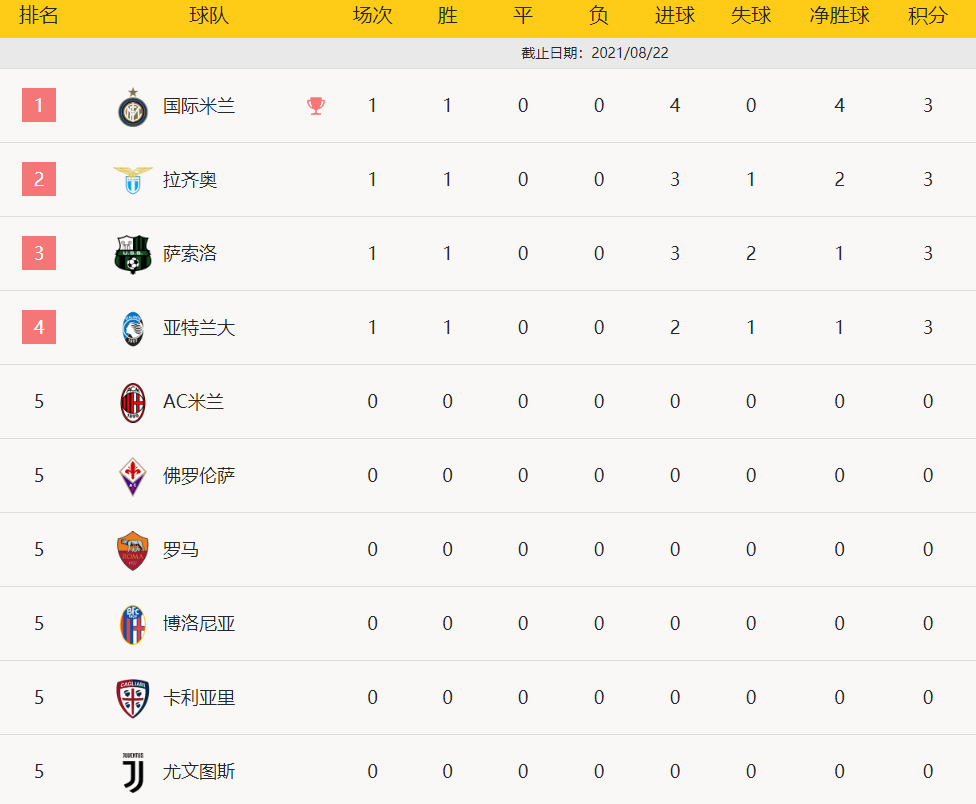Viewport: 976px width, 804px height.
Task: Click the Lazio eagle crest
Action: [133, 180]
